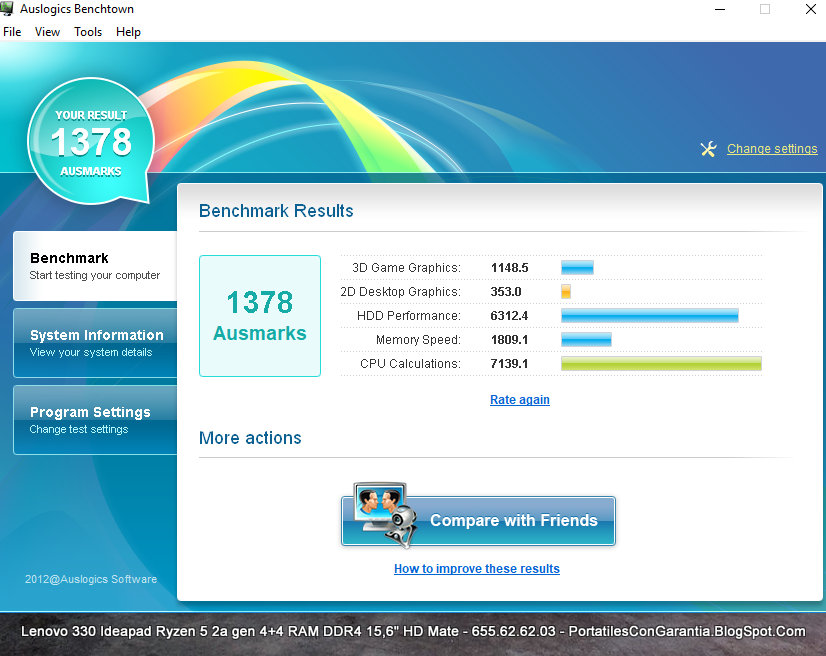826x656 pixels.
Task: Click the HDD Performance blue bar
Action: 650,316
